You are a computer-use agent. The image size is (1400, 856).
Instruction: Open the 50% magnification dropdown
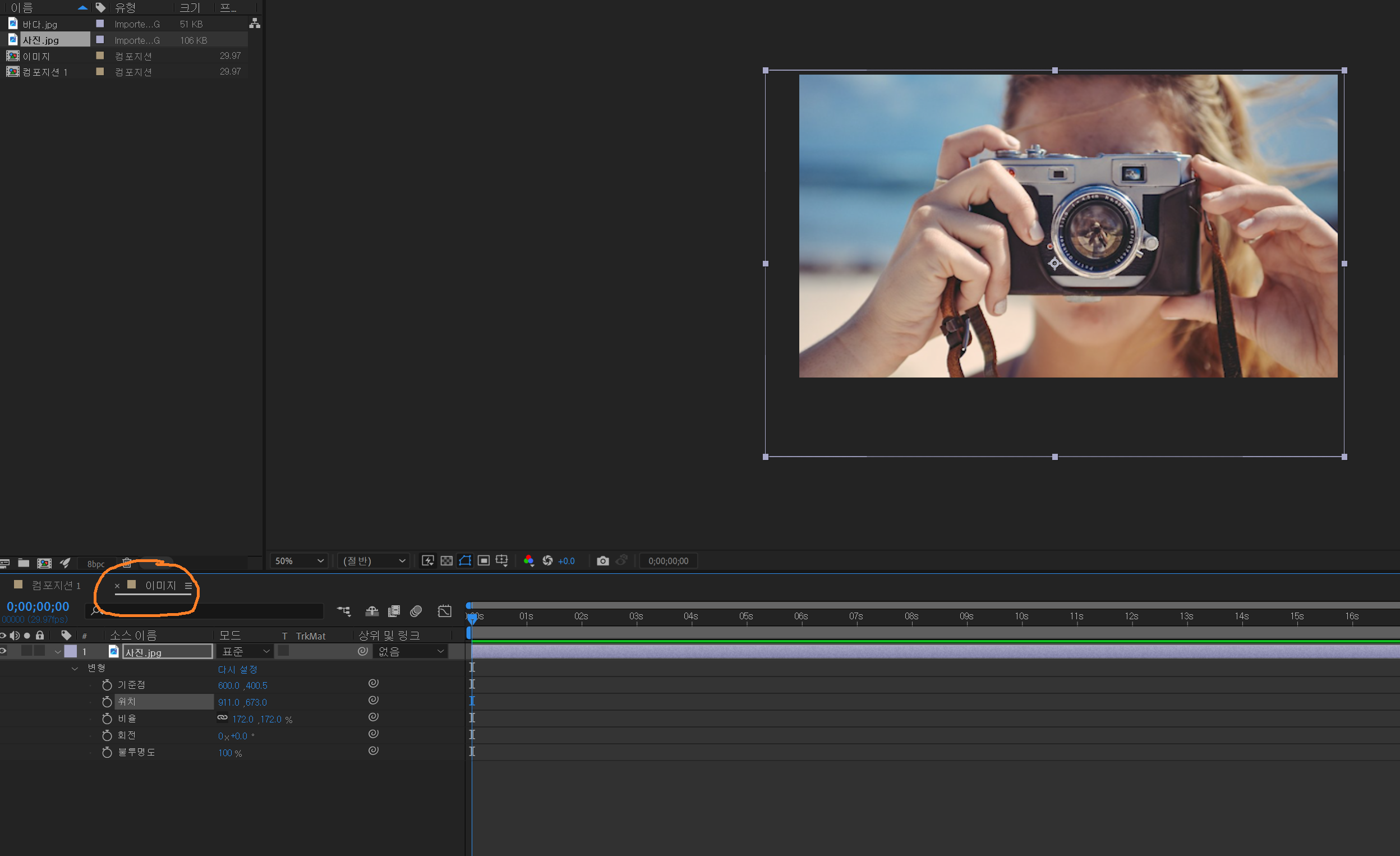click(x=299, y=561)
